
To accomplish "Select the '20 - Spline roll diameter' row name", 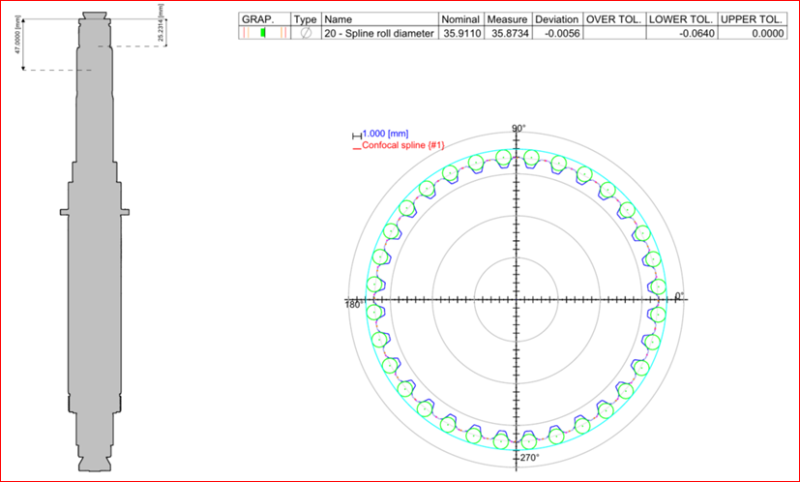I will [379, 33].
